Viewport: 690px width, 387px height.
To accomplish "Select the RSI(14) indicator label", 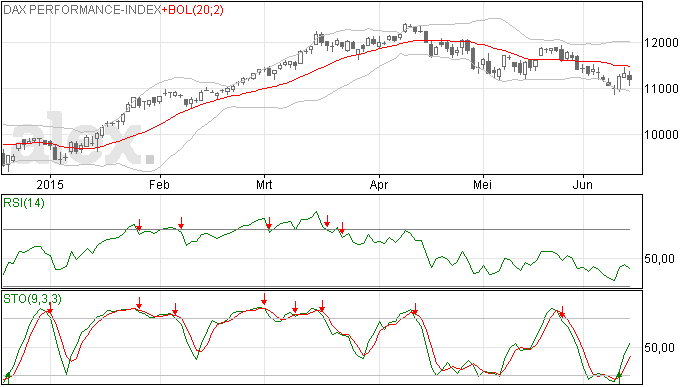I will (24, 203).
